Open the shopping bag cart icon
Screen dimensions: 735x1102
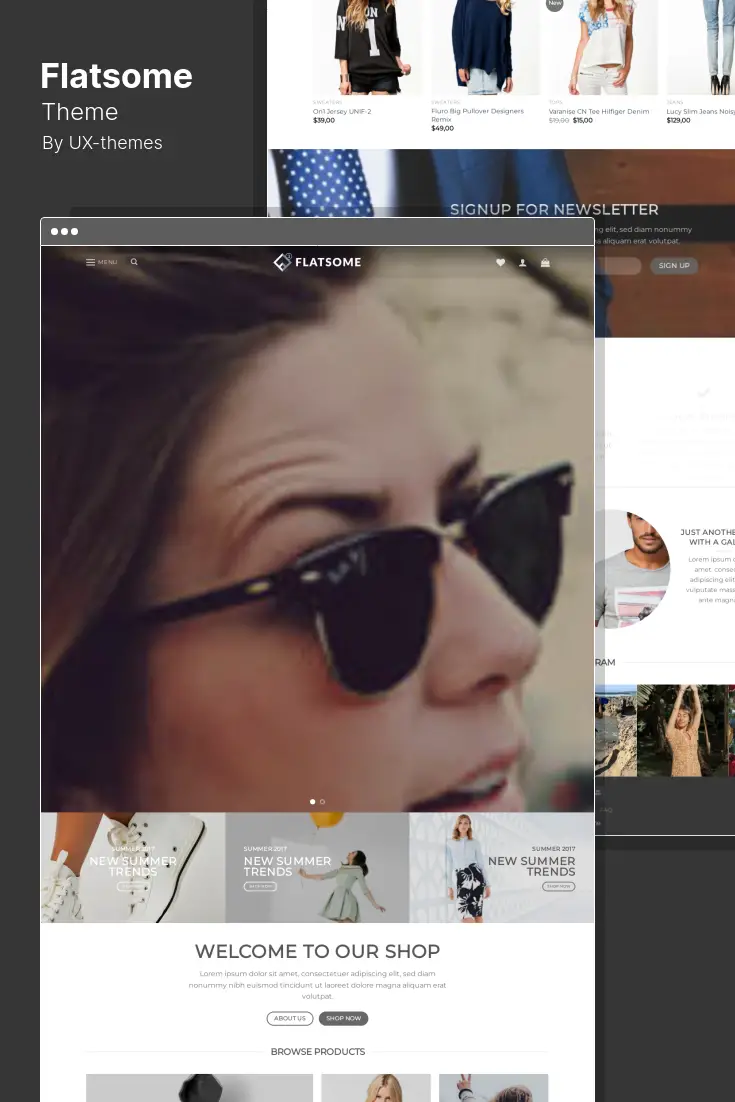[x=545, y=262]
